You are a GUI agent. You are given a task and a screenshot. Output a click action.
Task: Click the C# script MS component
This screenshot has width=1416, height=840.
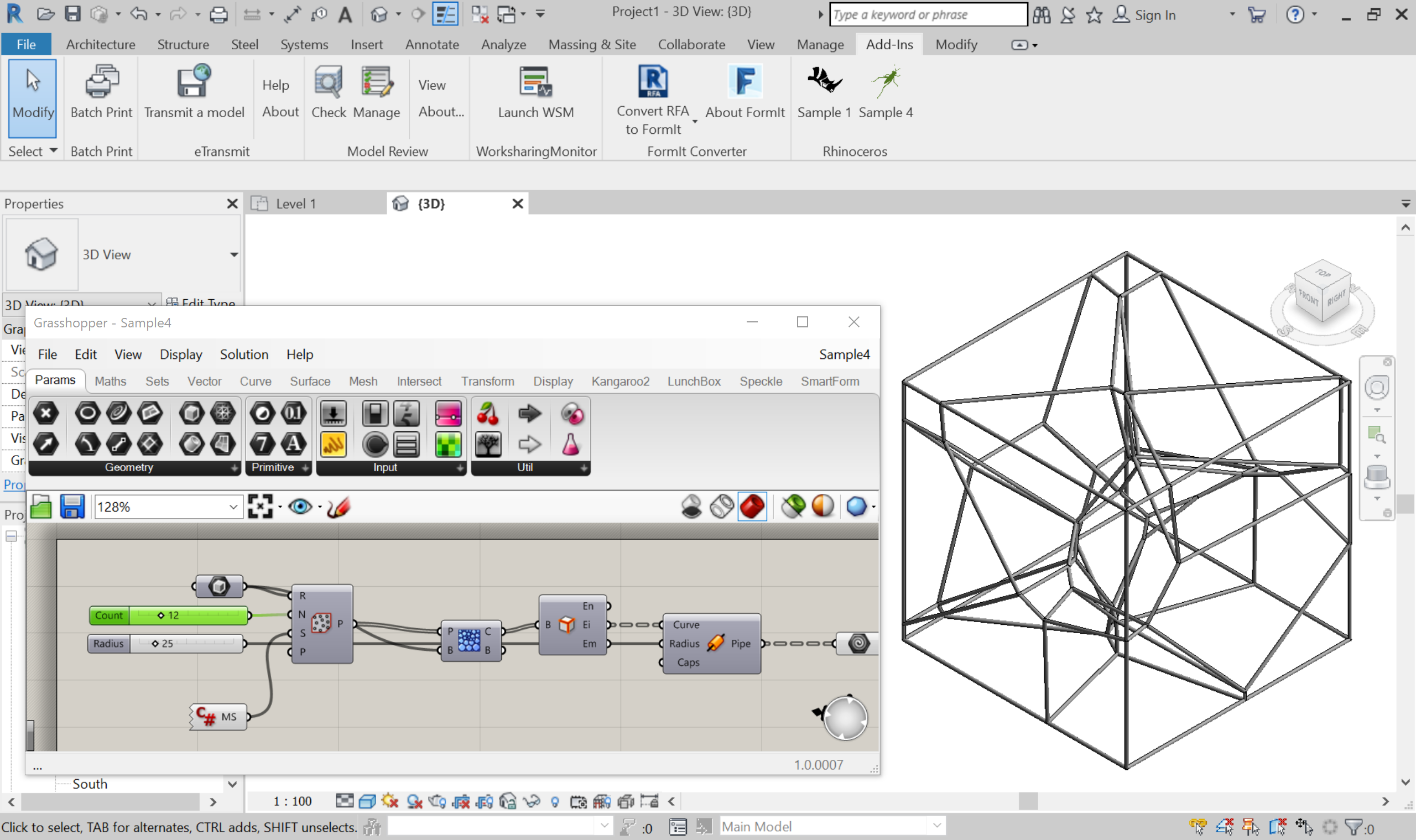(x=218, y=717)
